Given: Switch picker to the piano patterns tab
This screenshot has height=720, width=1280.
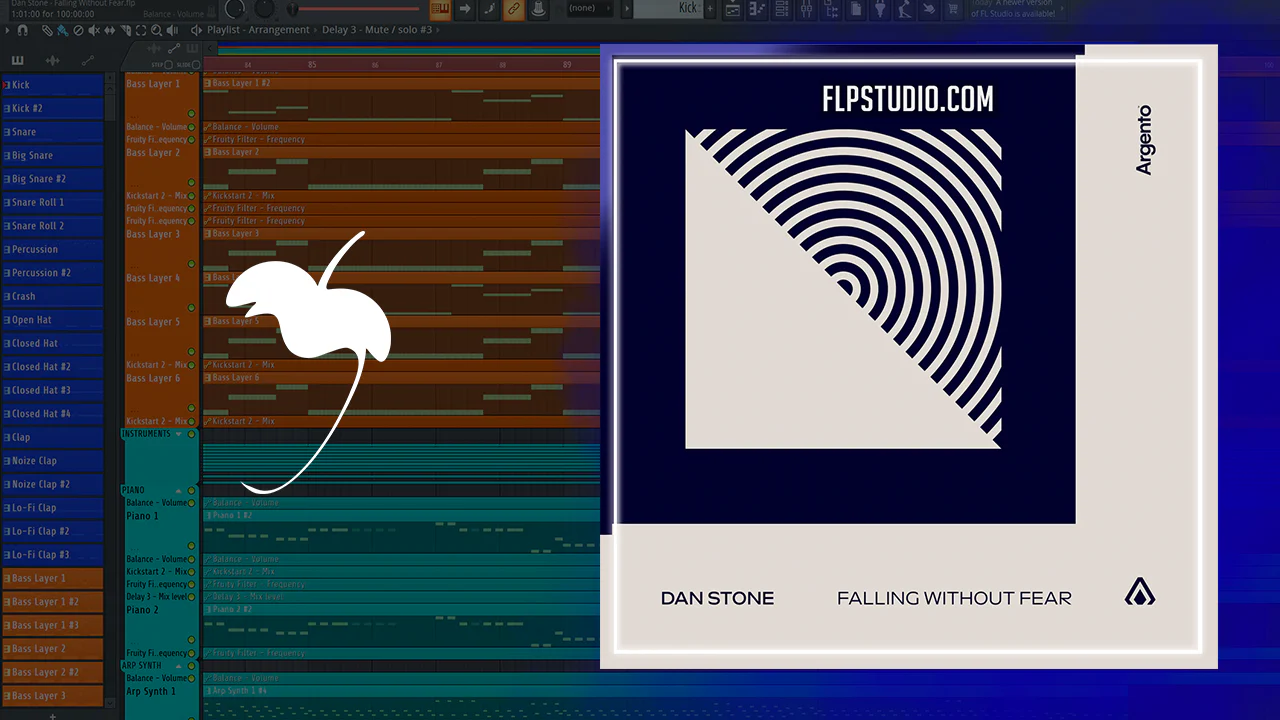Looking at the screenshot, I should [17, 61].
